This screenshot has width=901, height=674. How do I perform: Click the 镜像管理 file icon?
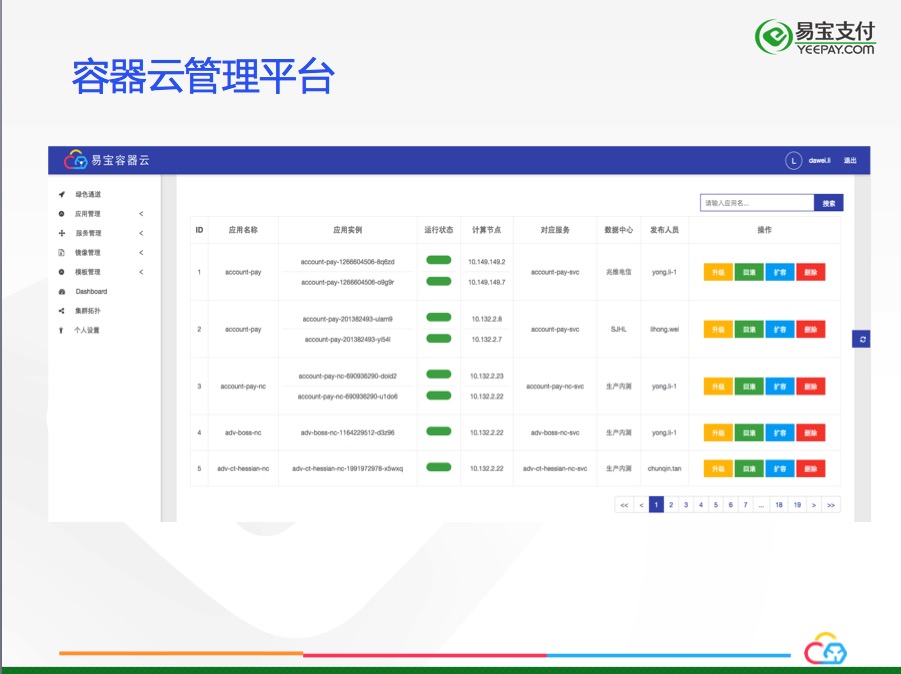click(x=61, y=253)
